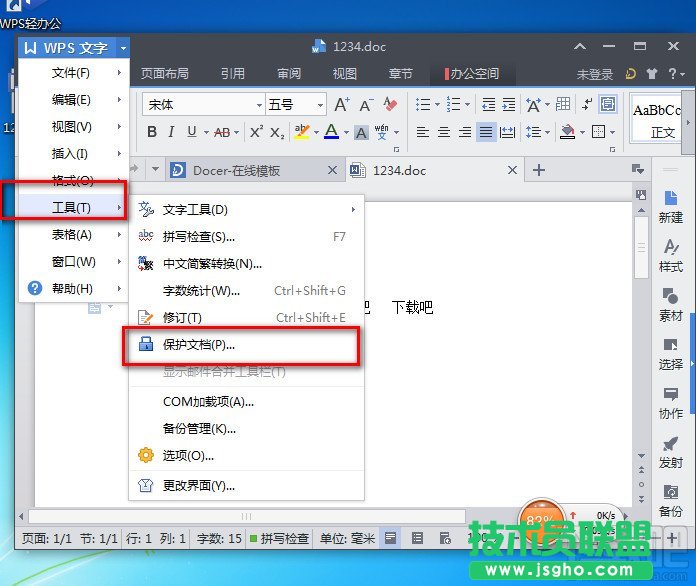The image size is (696, 586).
Task: Open phonetic guide wén icon
Action: point(381,132)
